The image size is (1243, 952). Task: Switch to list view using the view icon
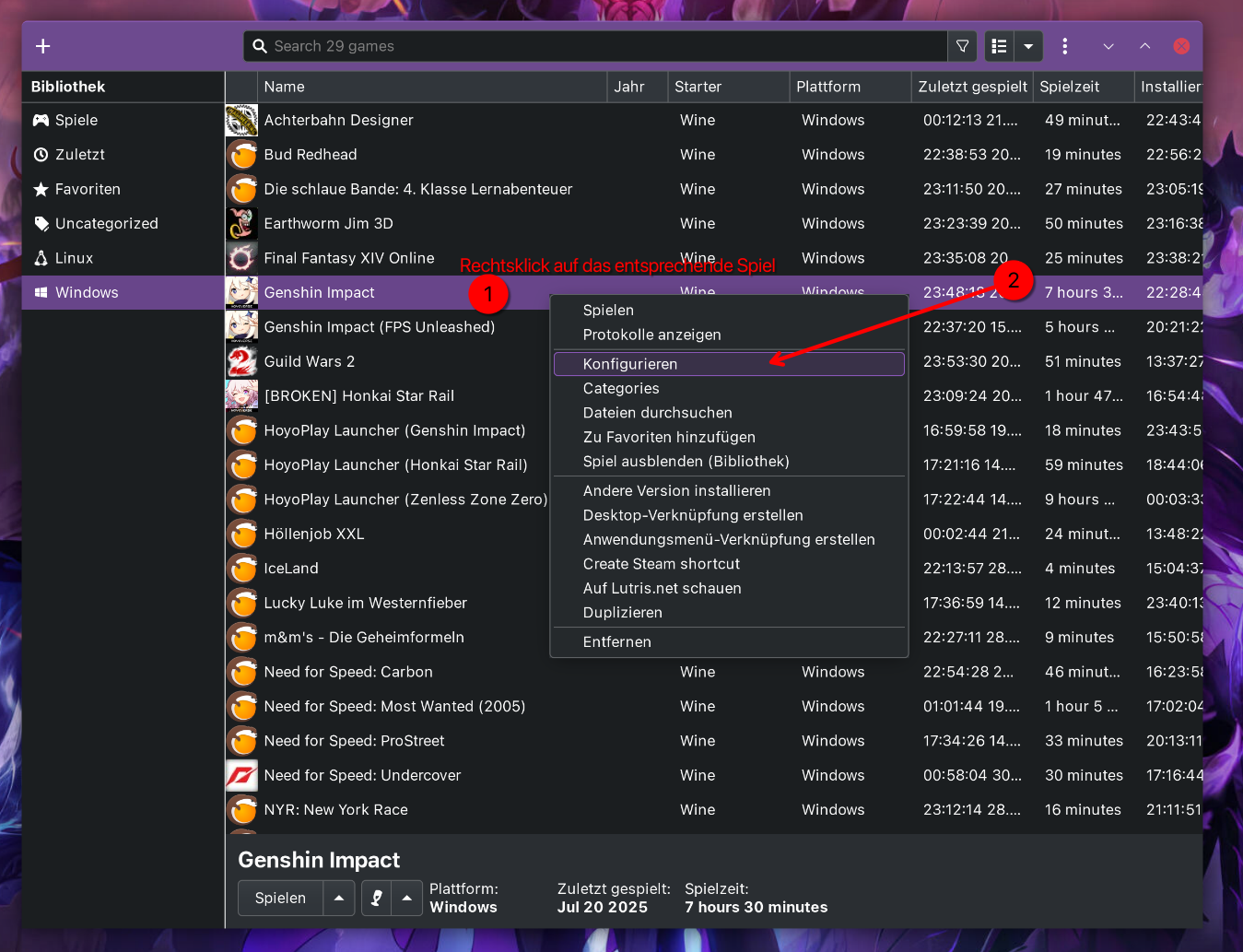(x=999, y=46)
